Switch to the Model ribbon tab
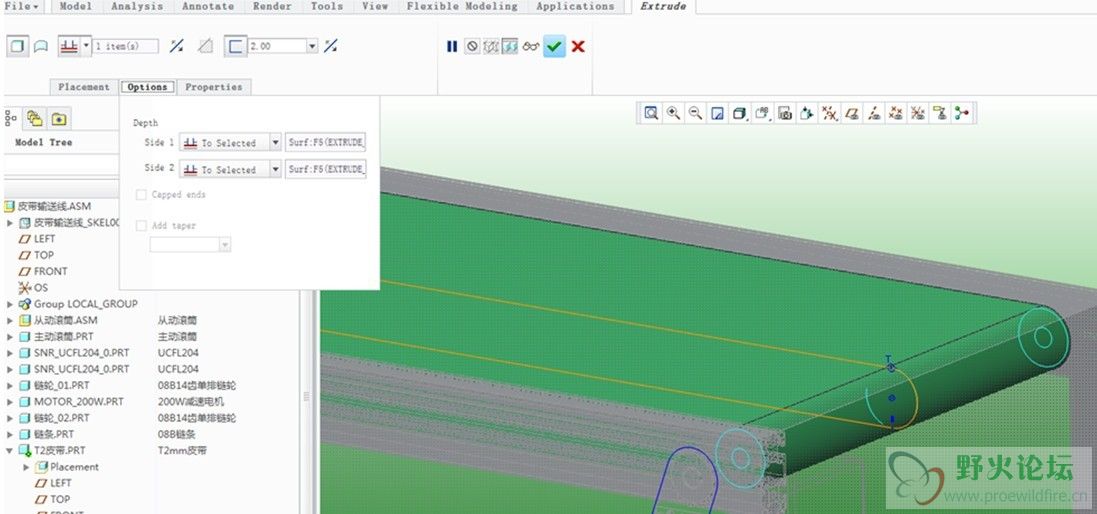Screen dimensions: 1097x514 pyautogui.click(x=75, y=6)
